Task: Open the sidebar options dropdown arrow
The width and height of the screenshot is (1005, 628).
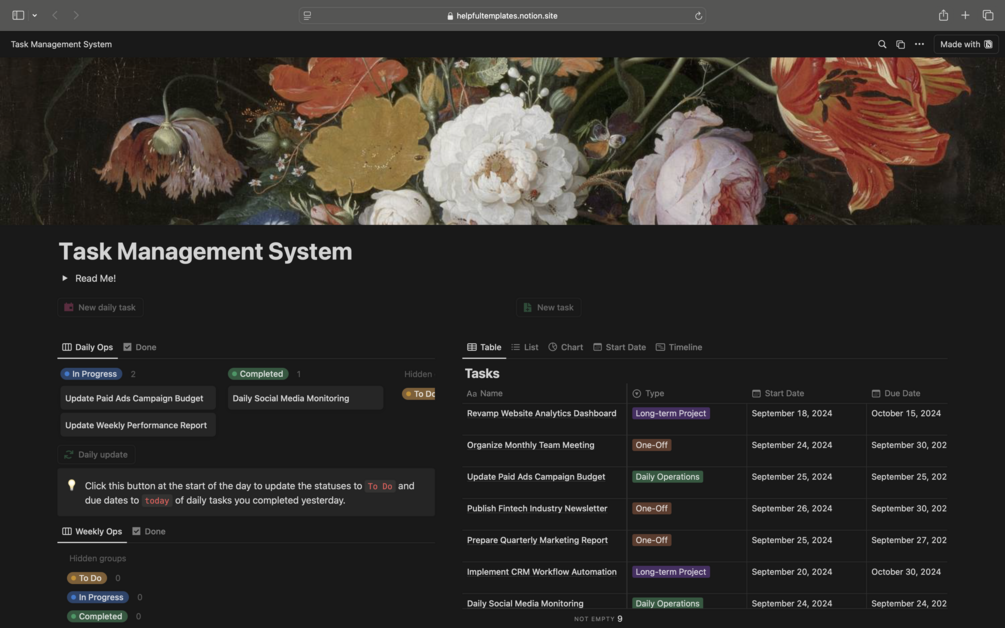Action: pyautogui.click(x=35, y=15)
